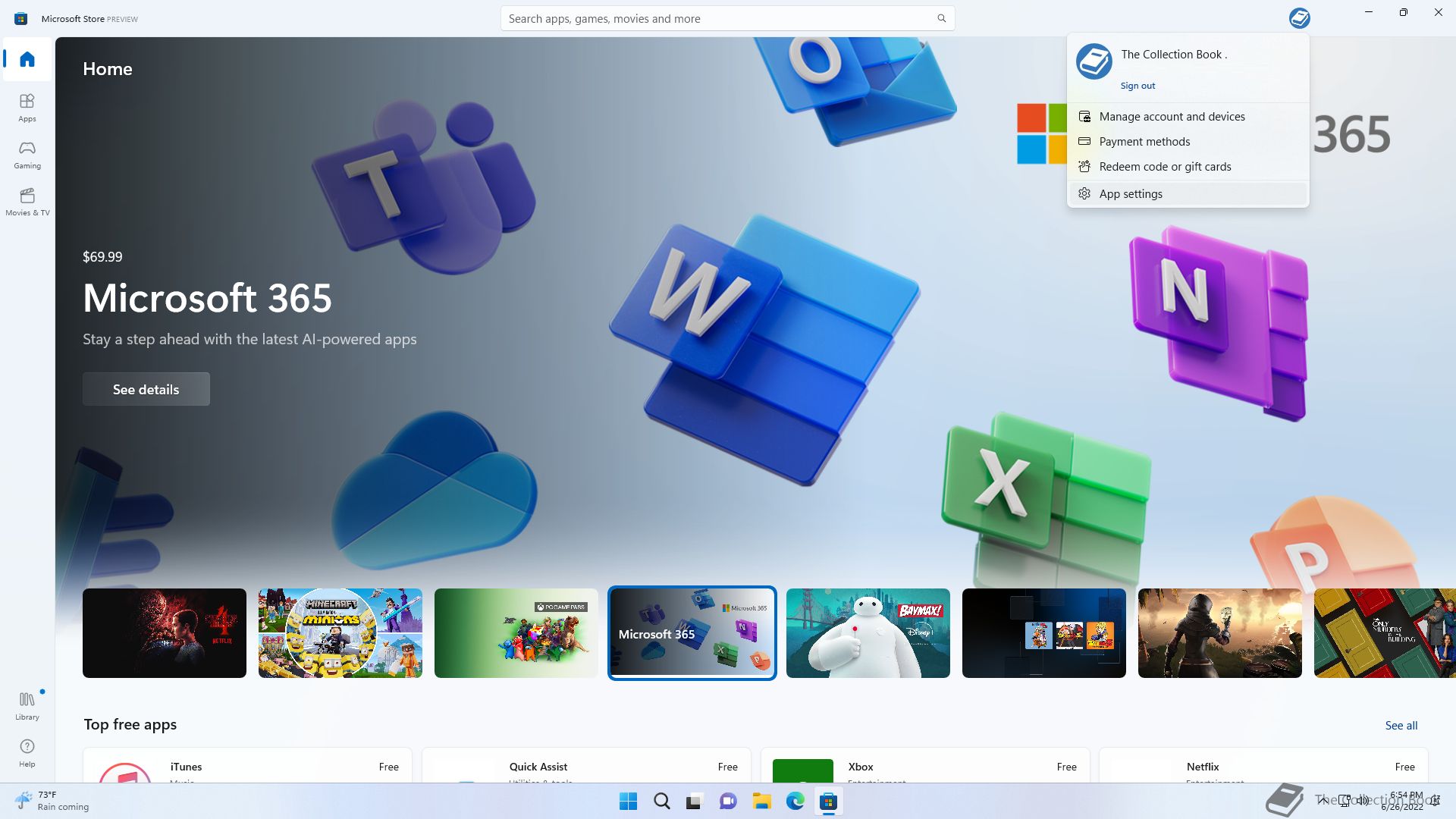Open Manage account and devices
This screenshot has width=1456, height=819.
tap(1188, 117)
